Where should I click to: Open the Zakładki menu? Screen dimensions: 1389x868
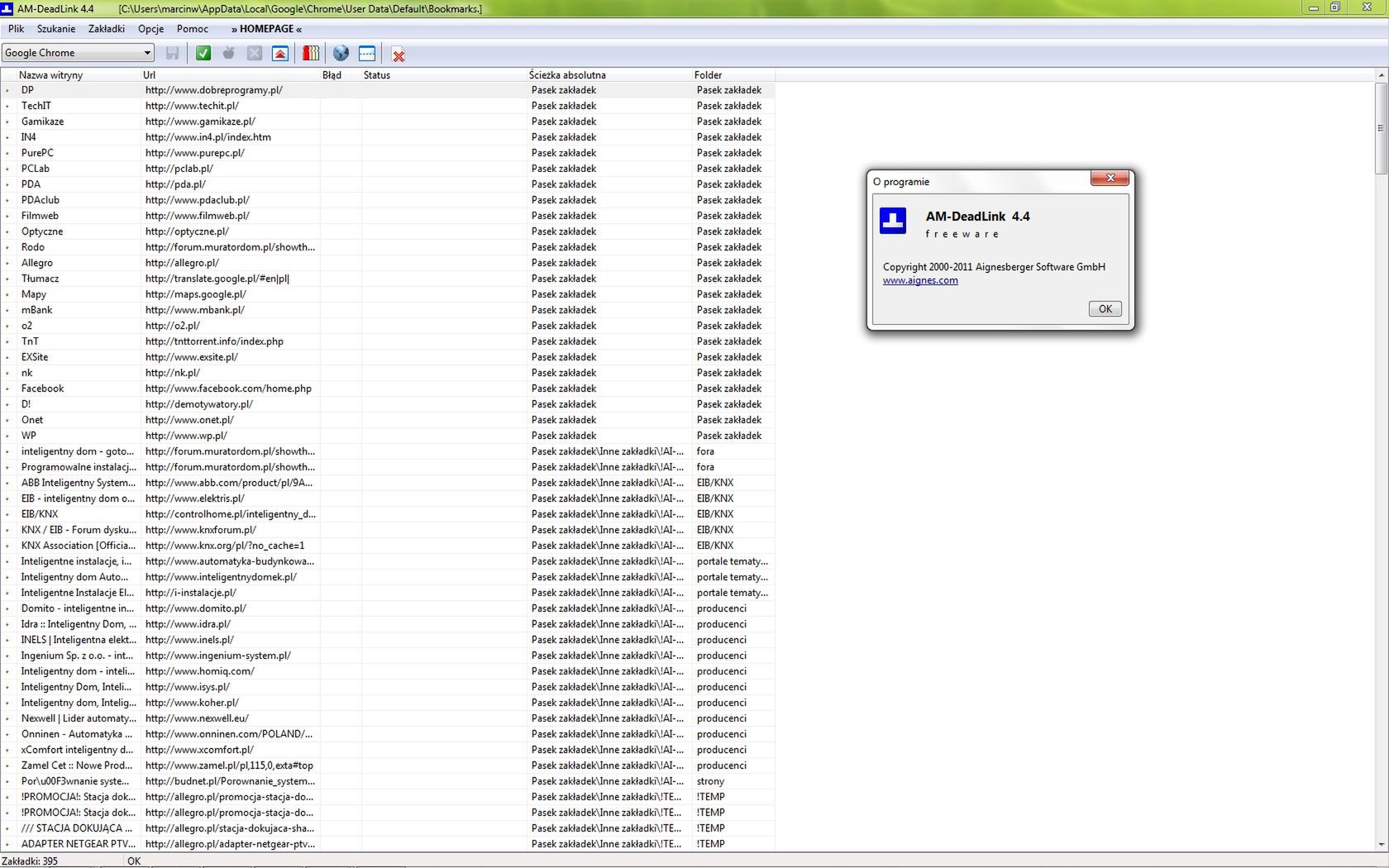click(x=107, y=29)
